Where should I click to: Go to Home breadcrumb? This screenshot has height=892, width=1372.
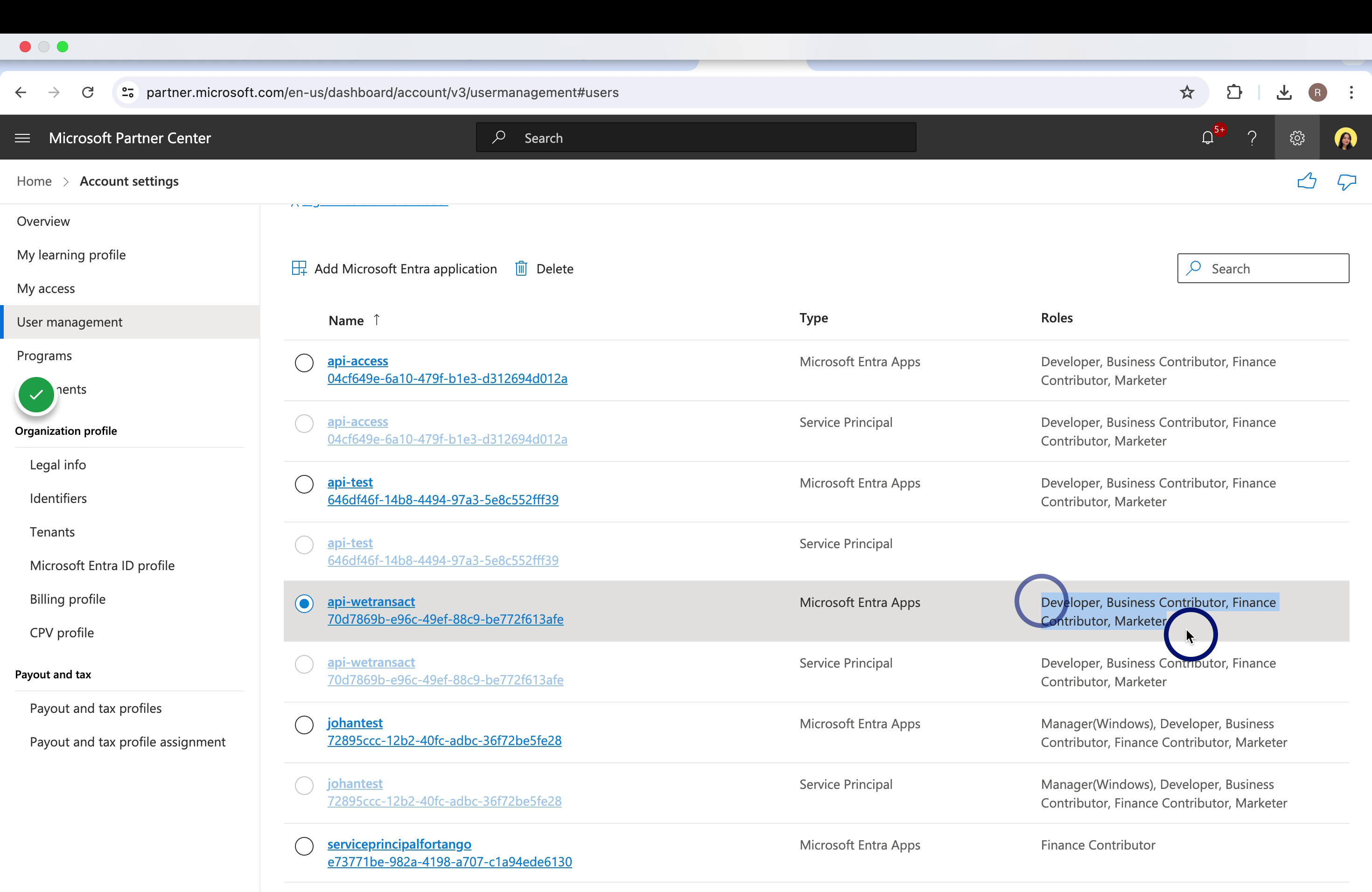pyautogui.click(x=34, y=181)
